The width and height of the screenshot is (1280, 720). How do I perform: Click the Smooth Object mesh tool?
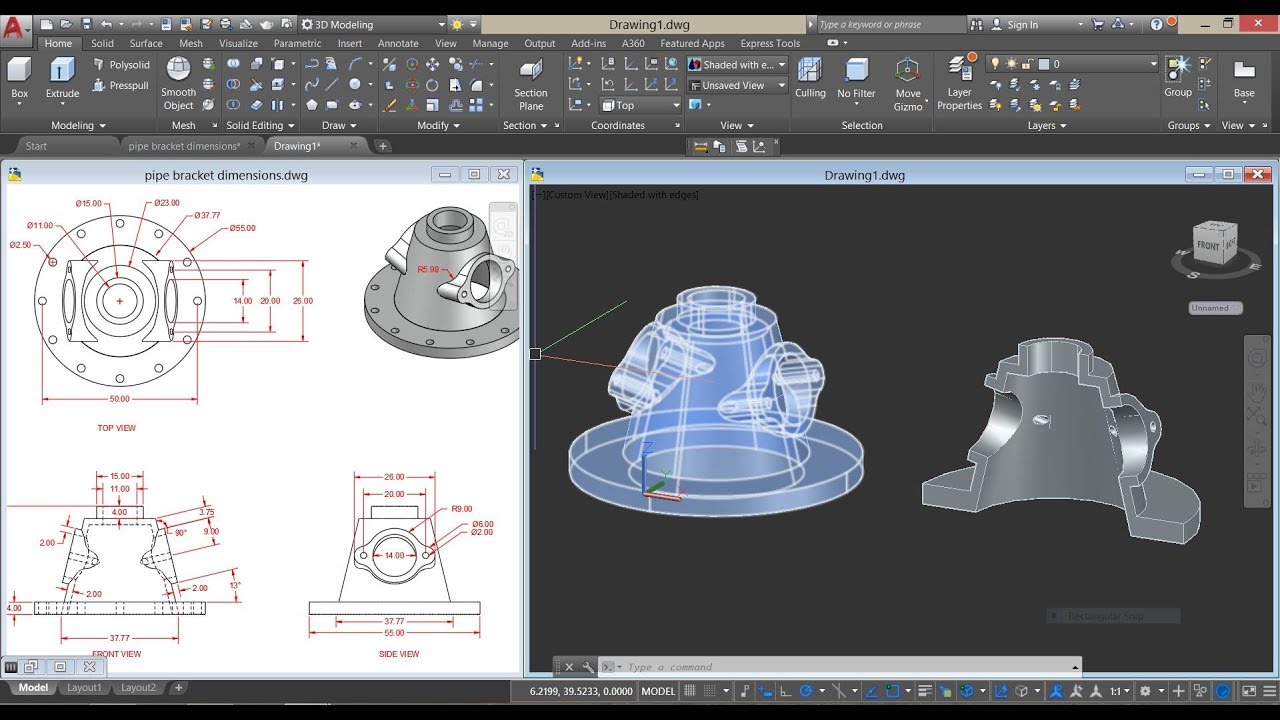pyautogui.click(x=178, y=83)
